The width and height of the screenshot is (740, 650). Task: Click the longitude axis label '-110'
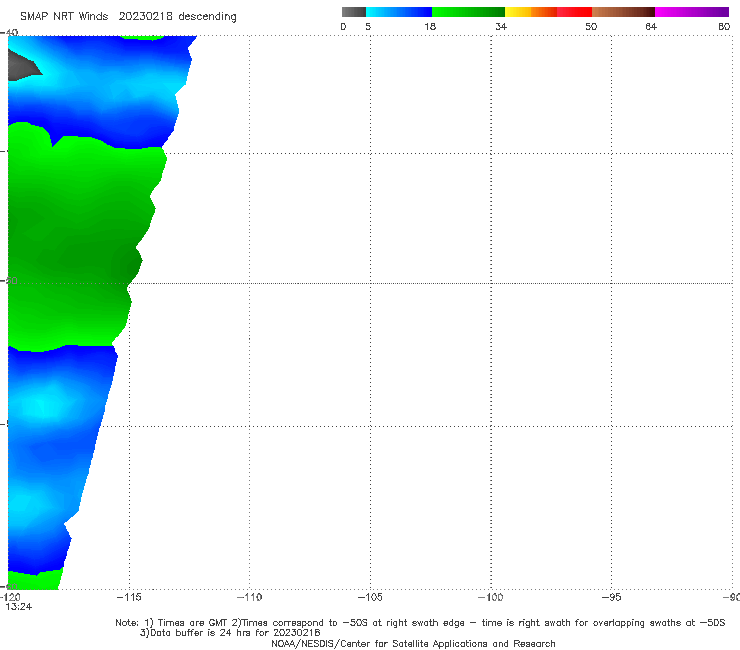pyautogui.click(x=249, y=597)
